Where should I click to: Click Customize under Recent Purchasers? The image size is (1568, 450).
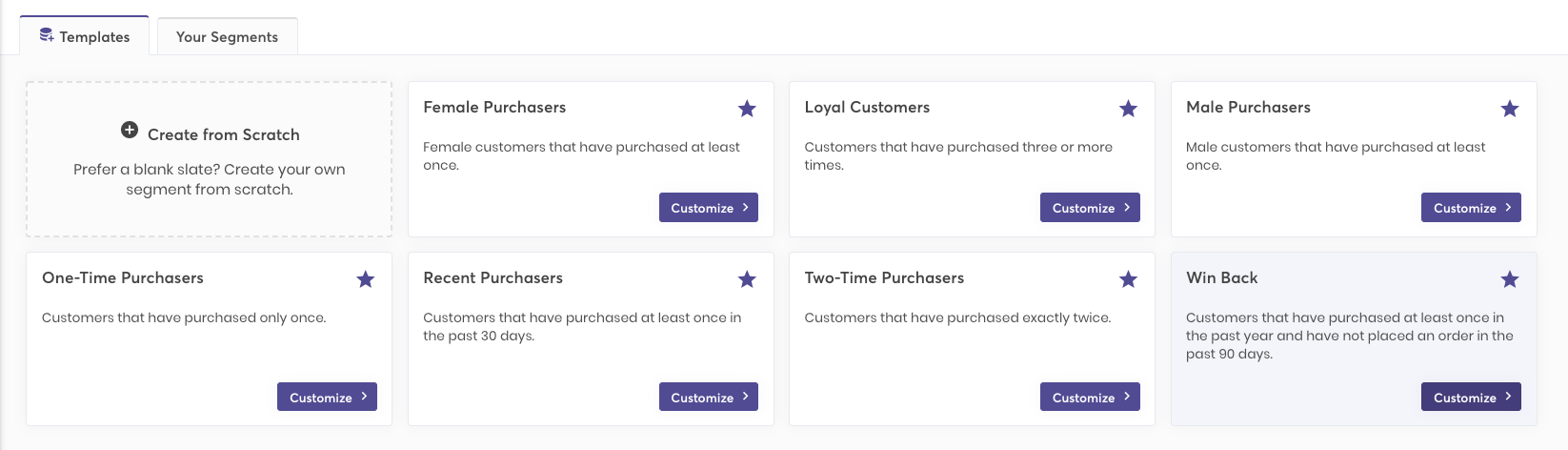[x=708, y=398]
